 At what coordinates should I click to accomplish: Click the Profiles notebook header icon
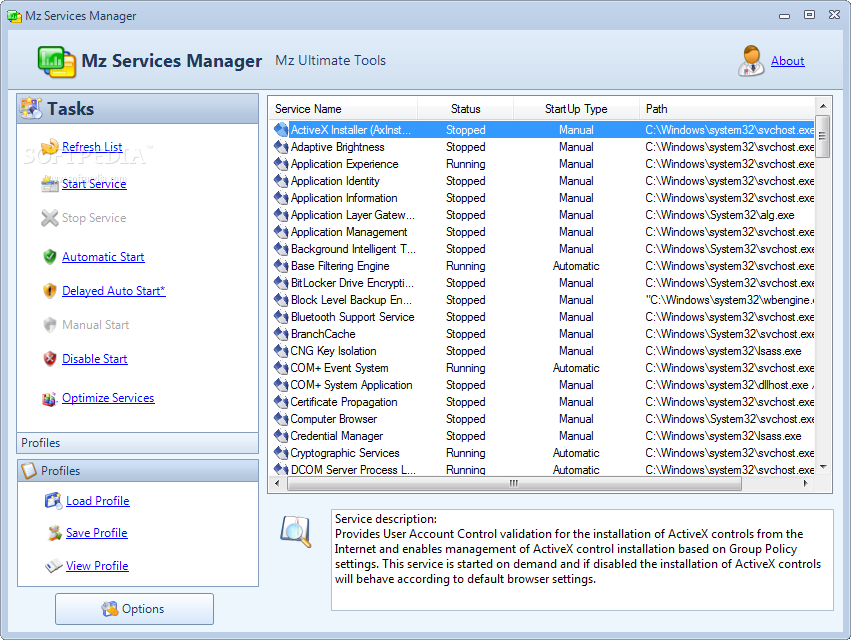[29, 470]
